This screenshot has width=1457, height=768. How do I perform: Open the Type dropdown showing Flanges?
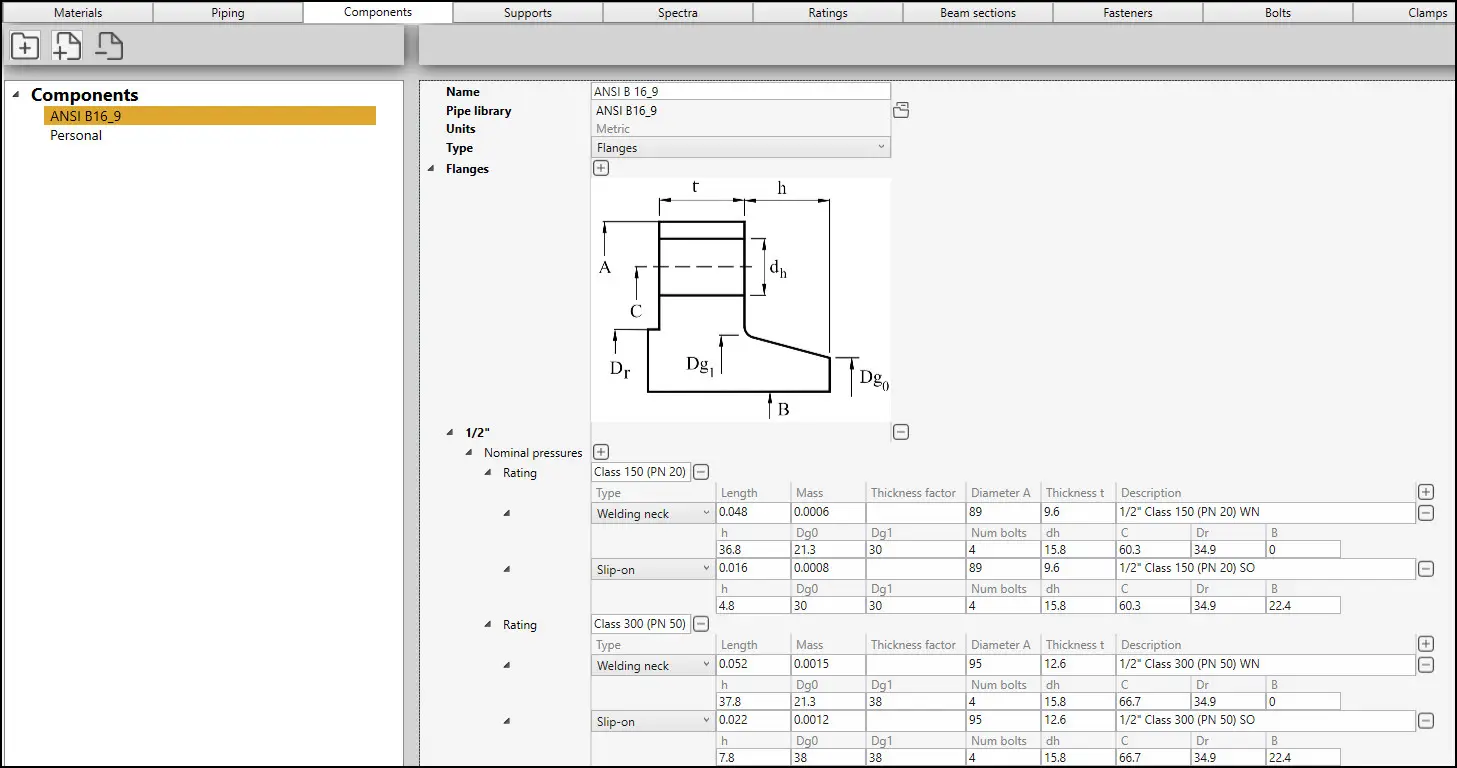tap(740, 148)
